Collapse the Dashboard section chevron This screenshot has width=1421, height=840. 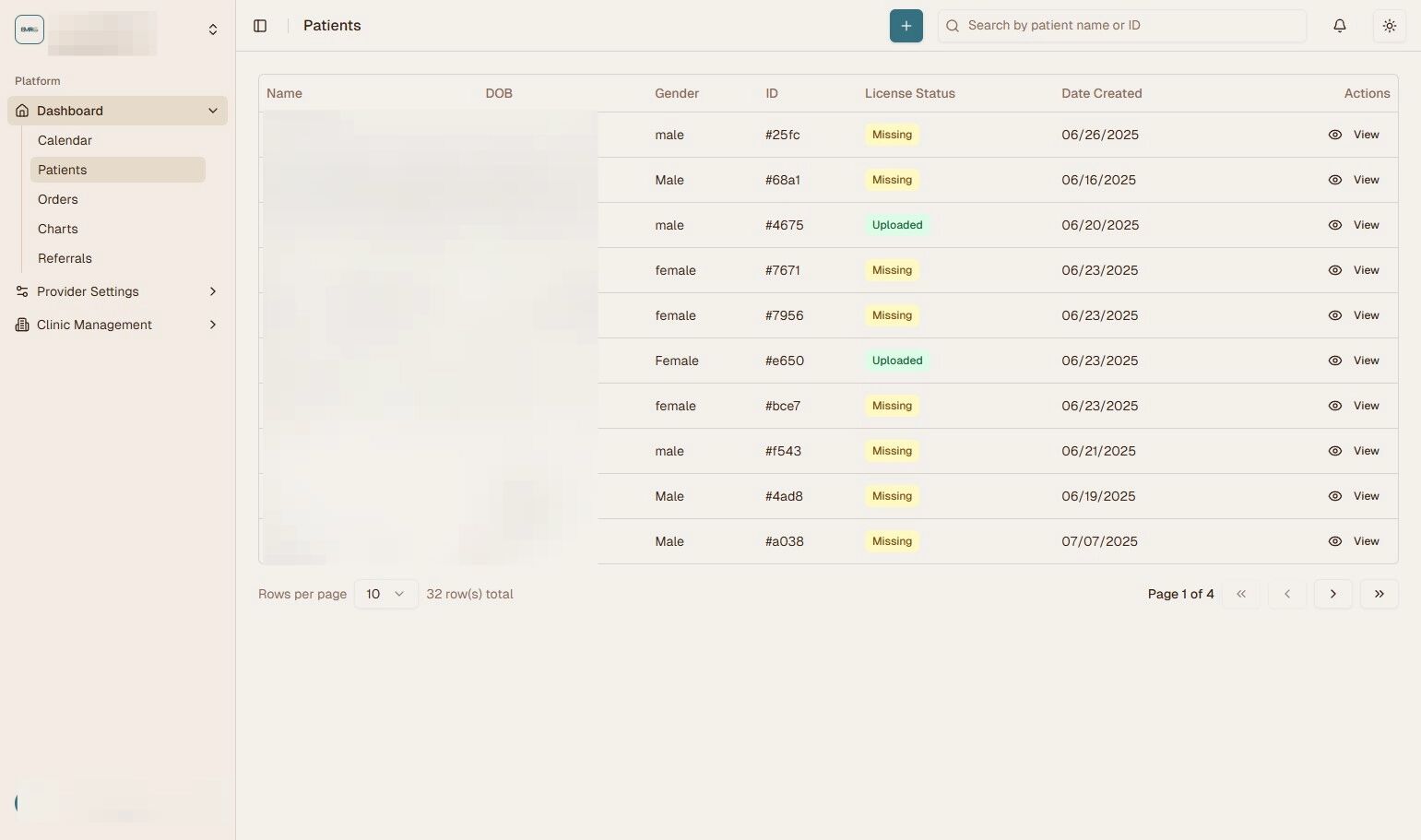(213, 111)
